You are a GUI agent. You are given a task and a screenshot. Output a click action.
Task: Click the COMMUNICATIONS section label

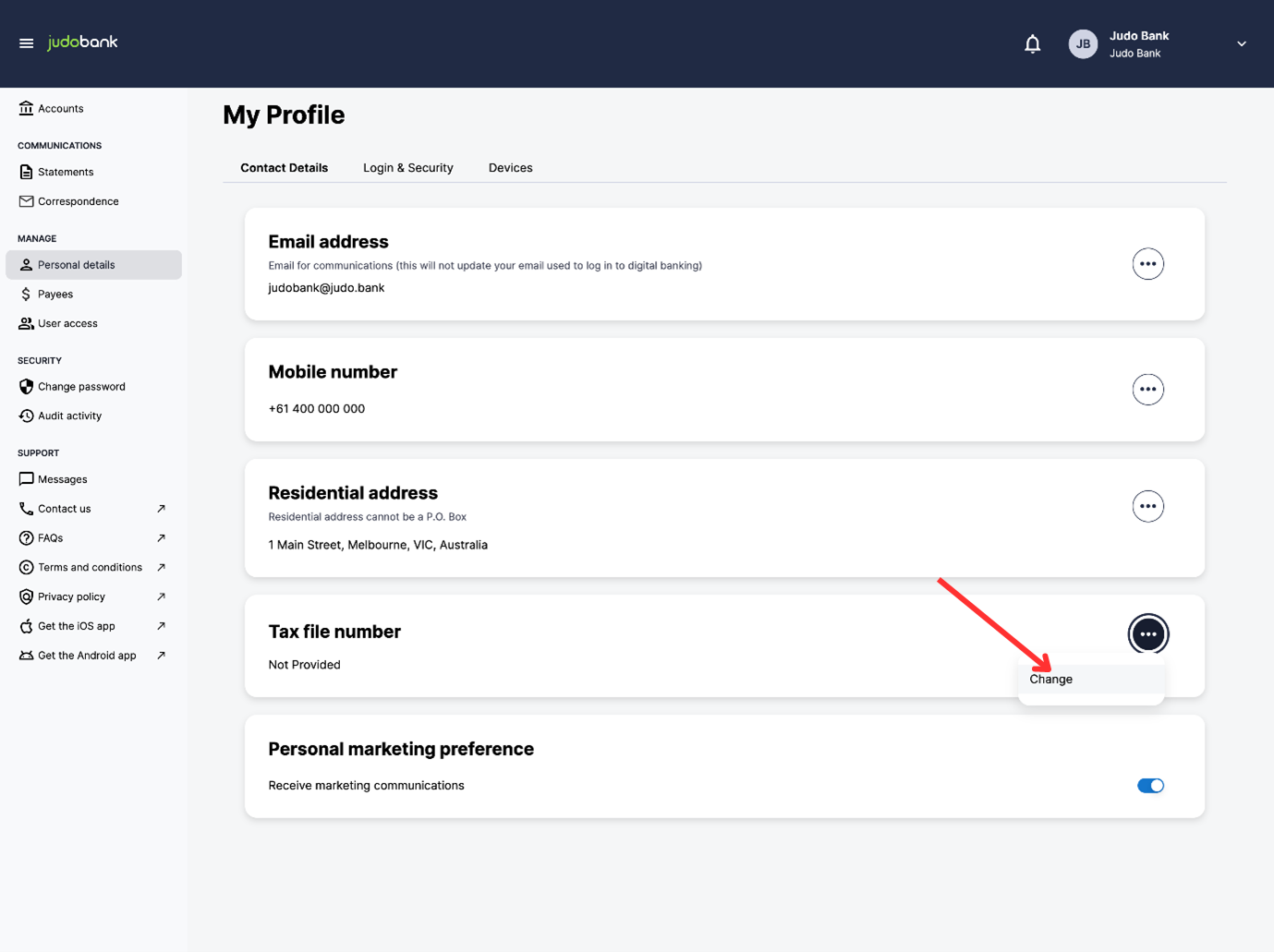[x=59, y=146]
